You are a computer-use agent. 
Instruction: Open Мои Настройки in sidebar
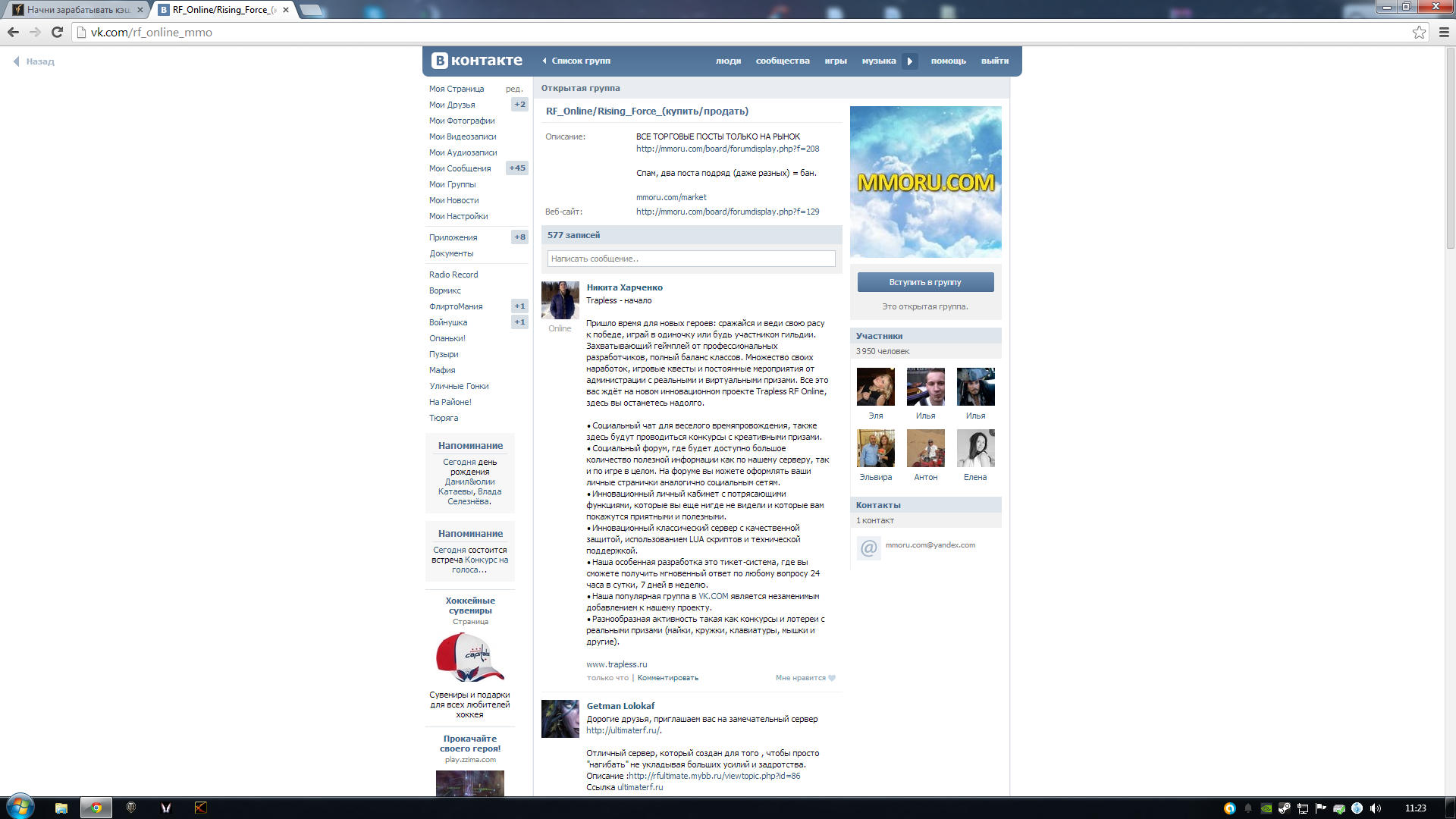(x=459, y=216)
